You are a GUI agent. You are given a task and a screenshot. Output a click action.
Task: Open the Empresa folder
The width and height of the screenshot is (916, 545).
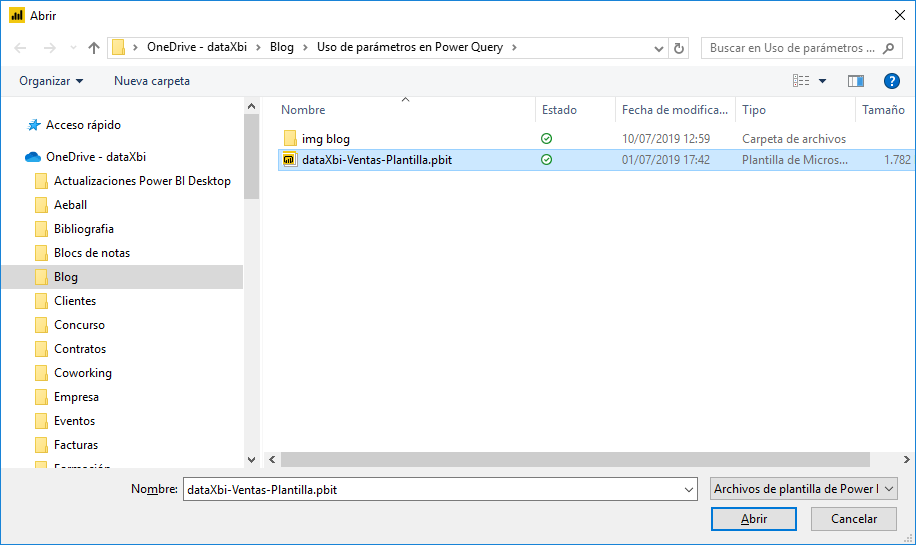click(x=76, y=397)
